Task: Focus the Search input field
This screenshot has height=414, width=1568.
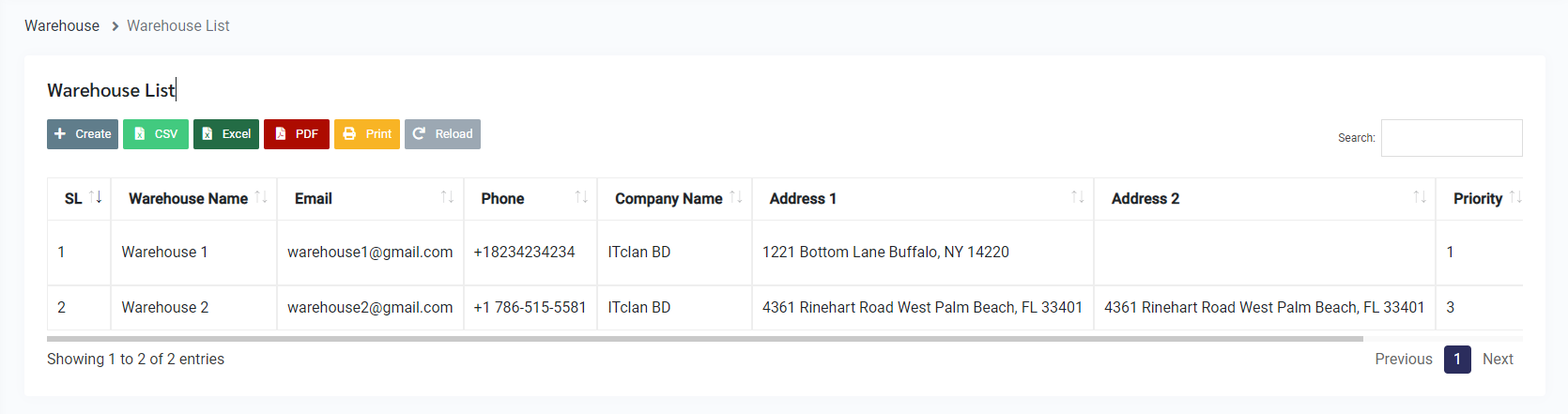Action: tap(1452, 138)
